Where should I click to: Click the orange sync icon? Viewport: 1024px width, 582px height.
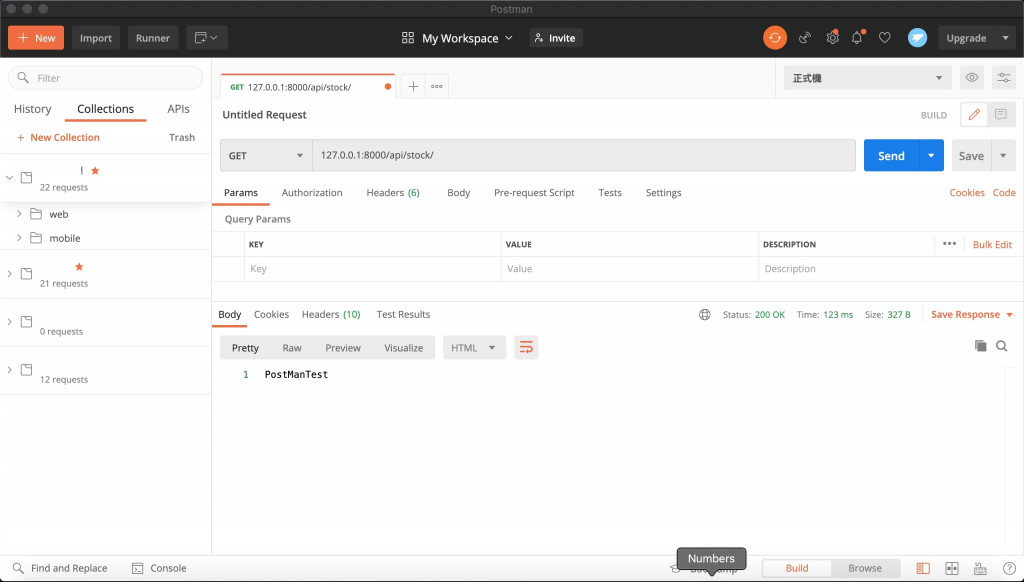pyautogui.click(x=775, y=38)
